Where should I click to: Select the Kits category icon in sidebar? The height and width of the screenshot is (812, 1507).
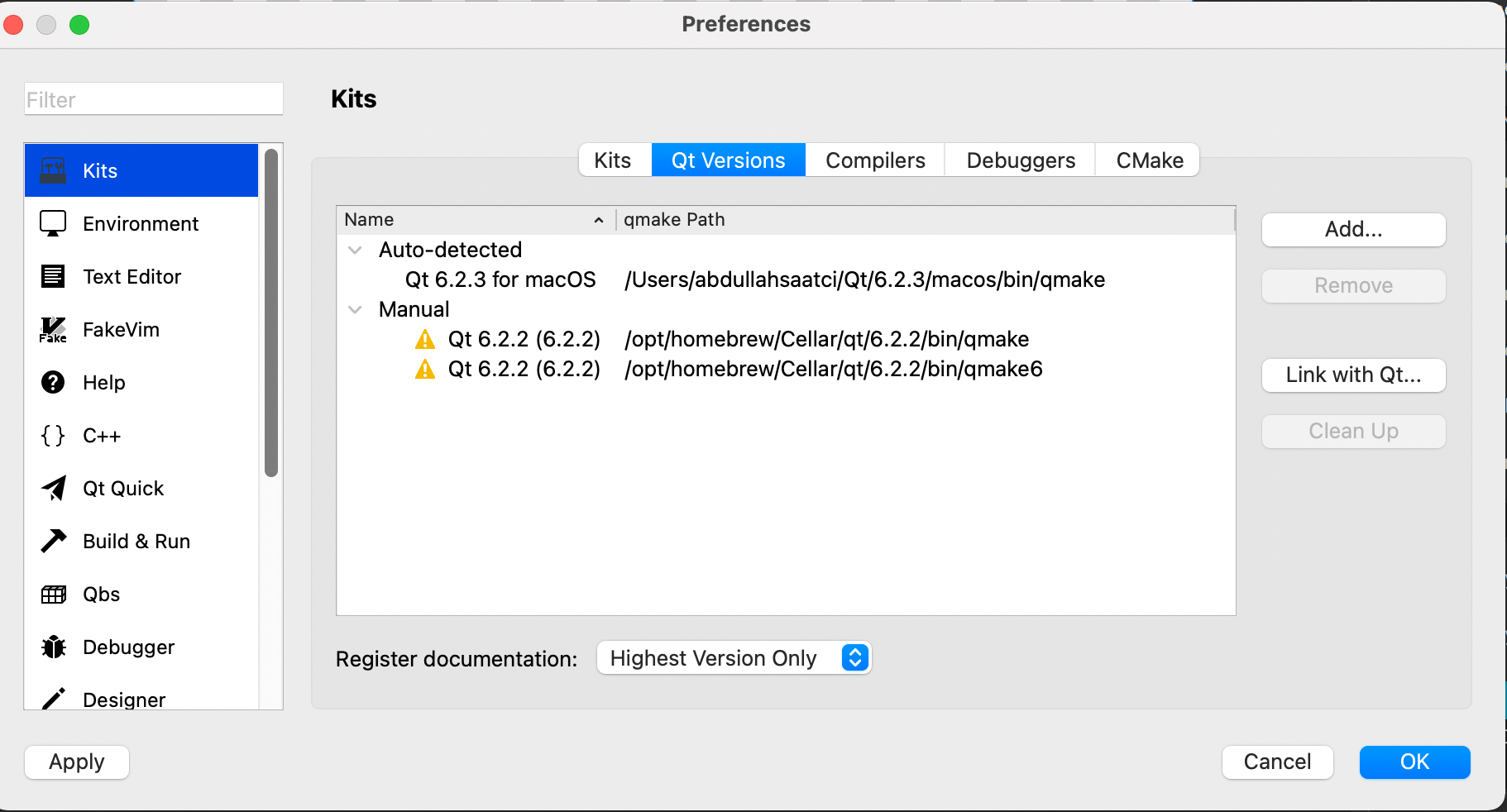tap(53, 170)
